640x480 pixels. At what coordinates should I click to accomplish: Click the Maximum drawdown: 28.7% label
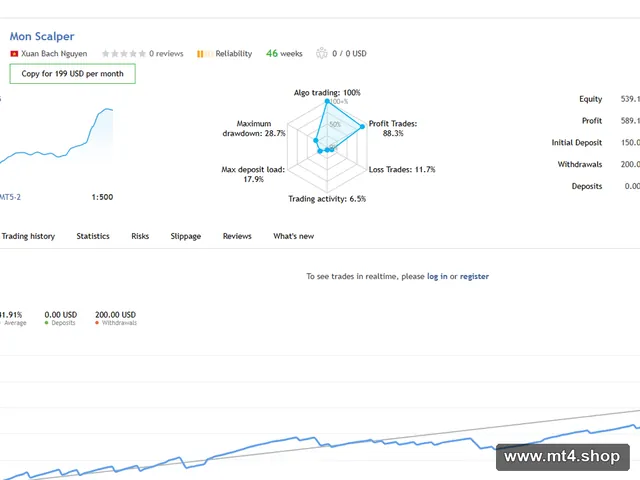(x=254, y=128)
